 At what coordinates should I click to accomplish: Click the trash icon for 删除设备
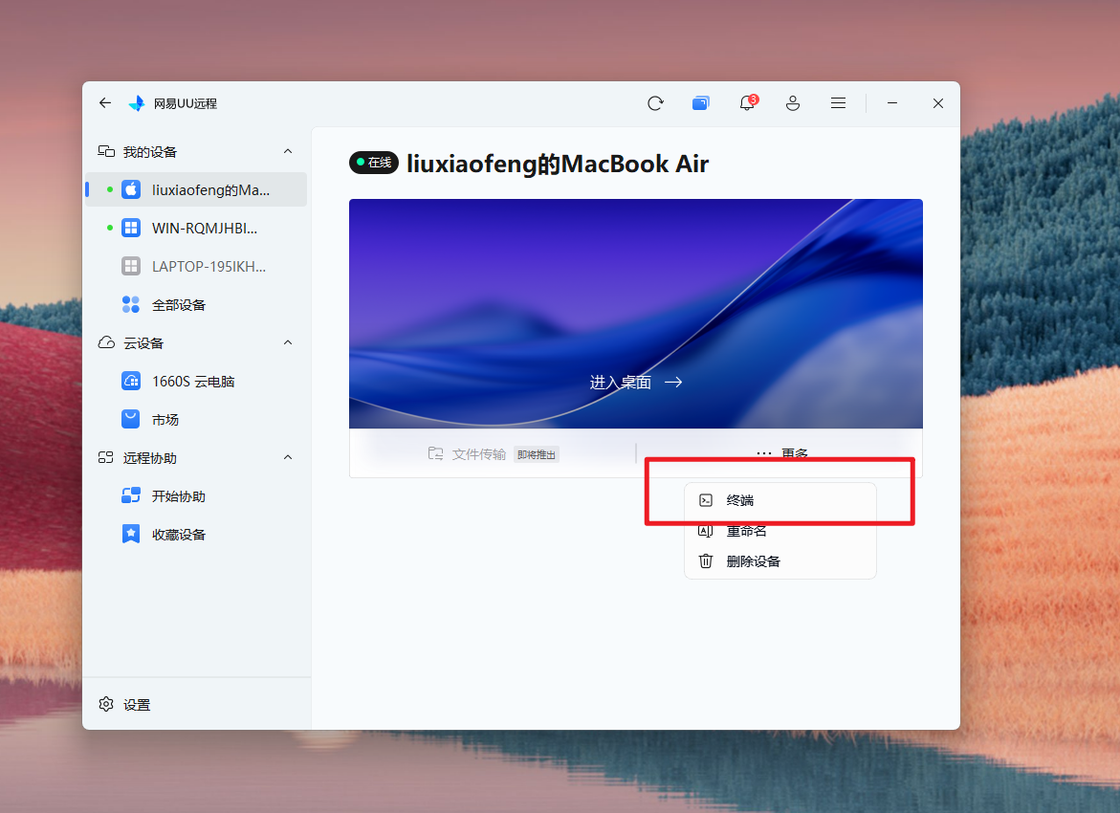pyautogui.click(x=706, y=561)
